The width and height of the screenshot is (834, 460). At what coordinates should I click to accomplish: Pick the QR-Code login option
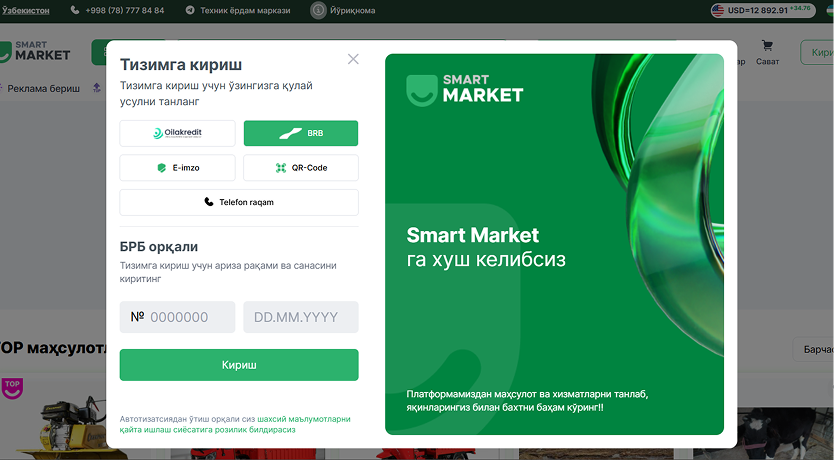click(301, 168)
